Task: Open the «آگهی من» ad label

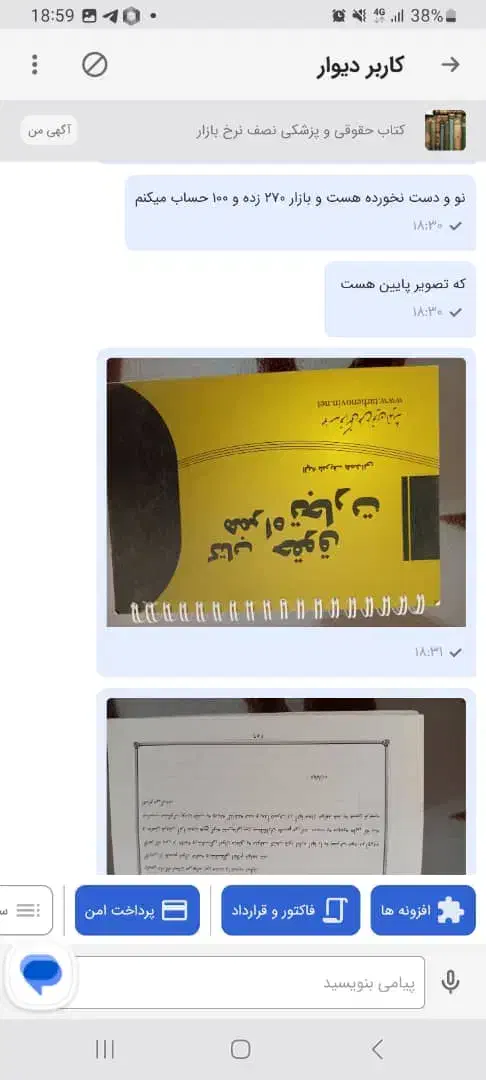Action: (49, 129)
